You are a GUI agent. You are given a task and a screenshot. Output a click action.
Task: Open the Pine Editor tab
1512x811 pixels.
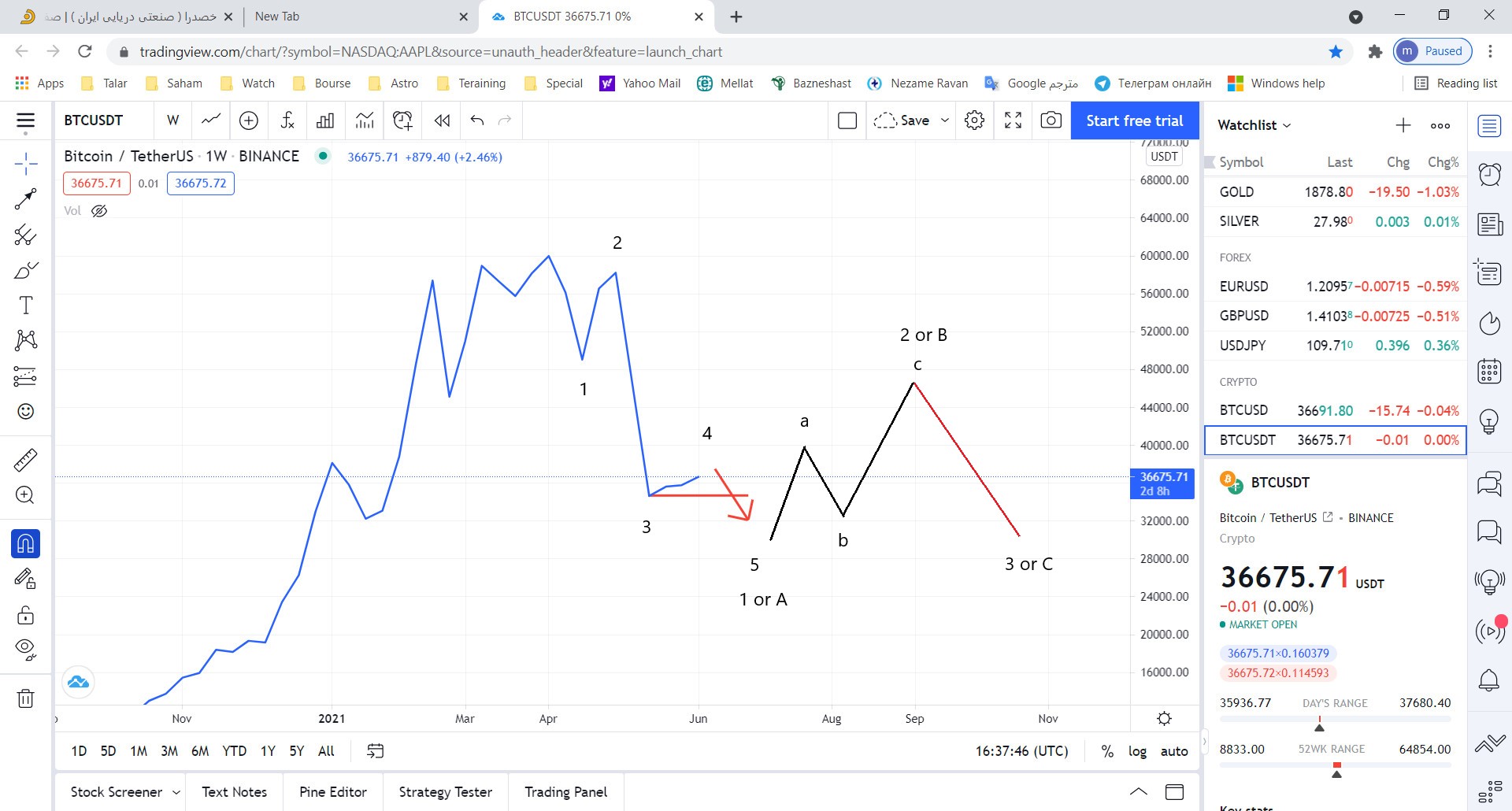[333, 792]
